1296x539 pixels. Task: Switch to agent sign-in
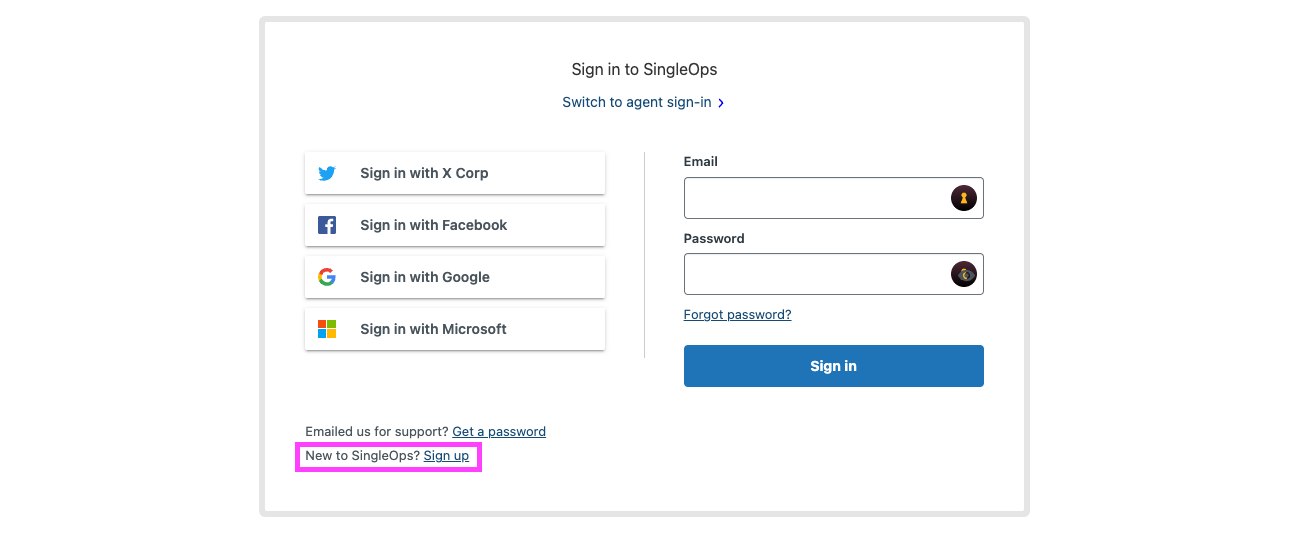pyautogui.click(x=636, y=102)
